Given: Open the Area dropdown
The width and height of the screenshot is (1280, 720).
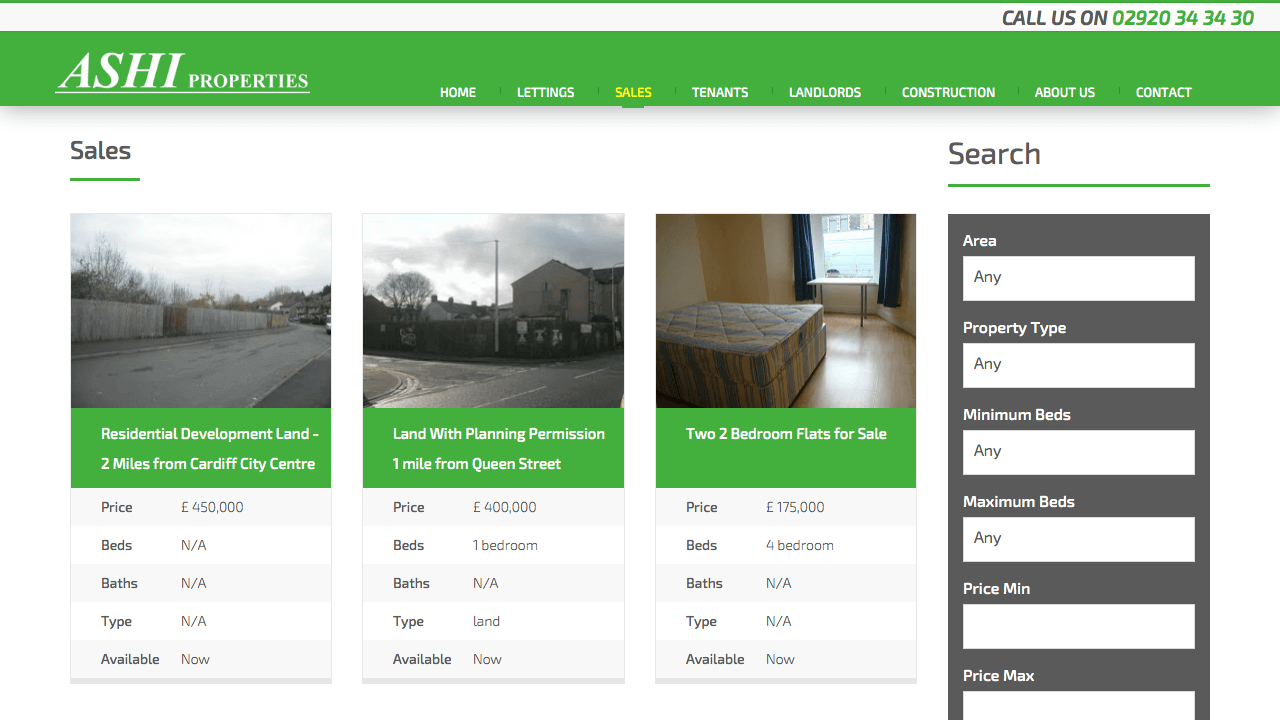Looking at the screenshot, I should (x=1078, y=278).
